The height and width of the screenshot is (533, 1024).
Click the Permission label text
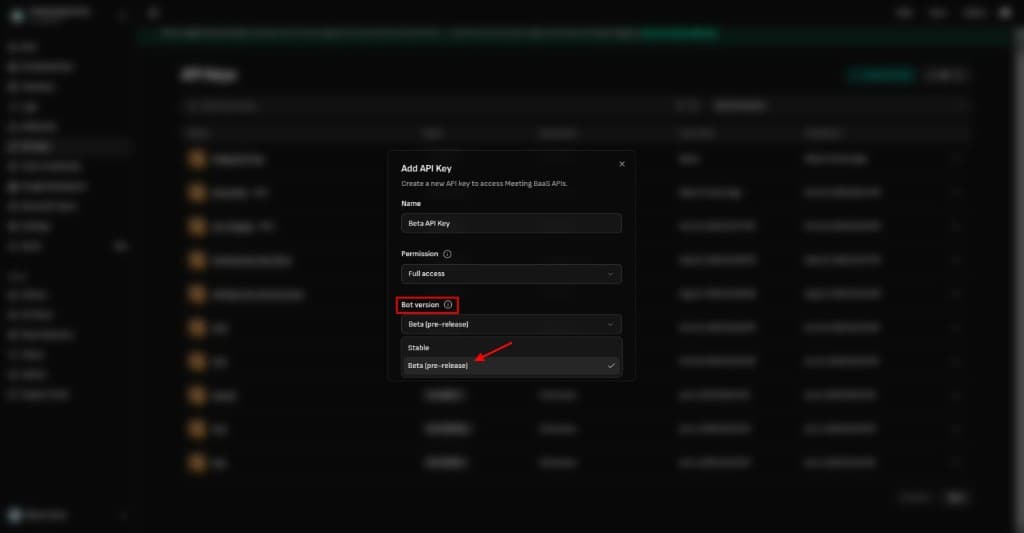coord(419,254)
